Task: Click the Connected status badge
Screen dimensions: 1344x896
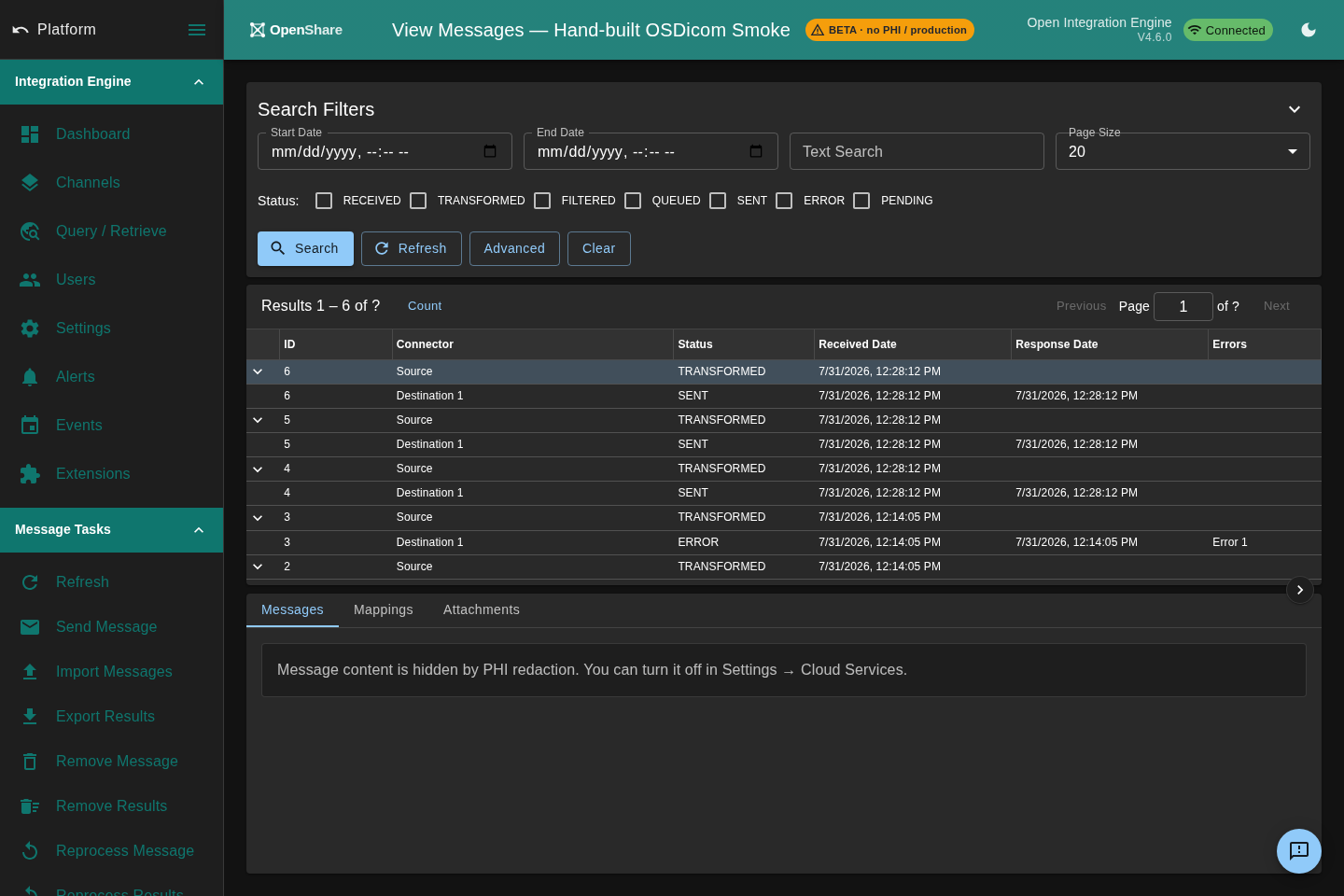Action: click(1228, 30)
